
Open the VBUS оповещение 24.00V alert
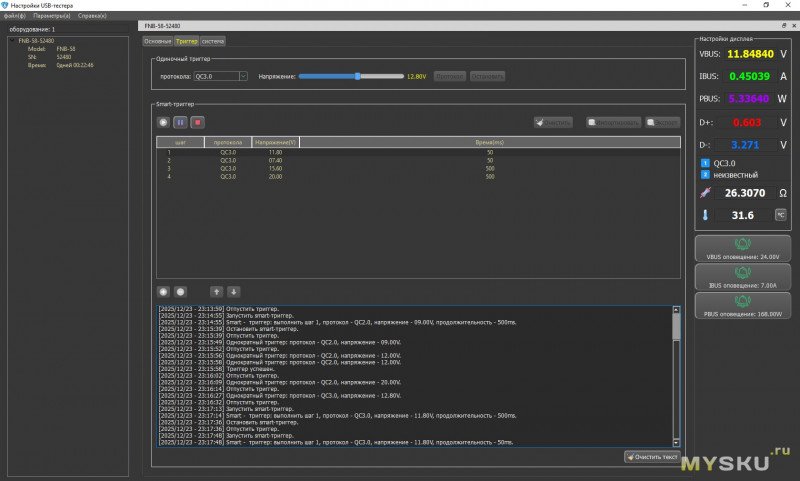[x=741, y=248]
